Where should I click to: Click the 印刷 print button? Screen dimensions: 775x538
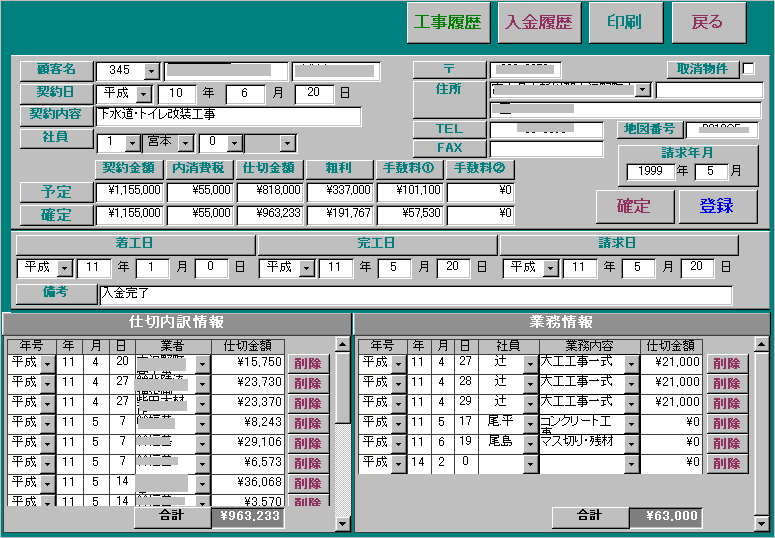pos(624,23)
